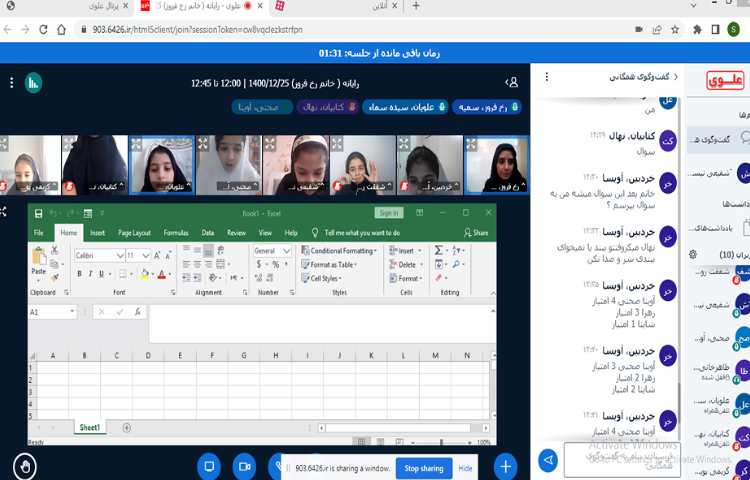Toggle the webcam camera button
The height and width of the screenshot is (480, 750).
[244, 466]
